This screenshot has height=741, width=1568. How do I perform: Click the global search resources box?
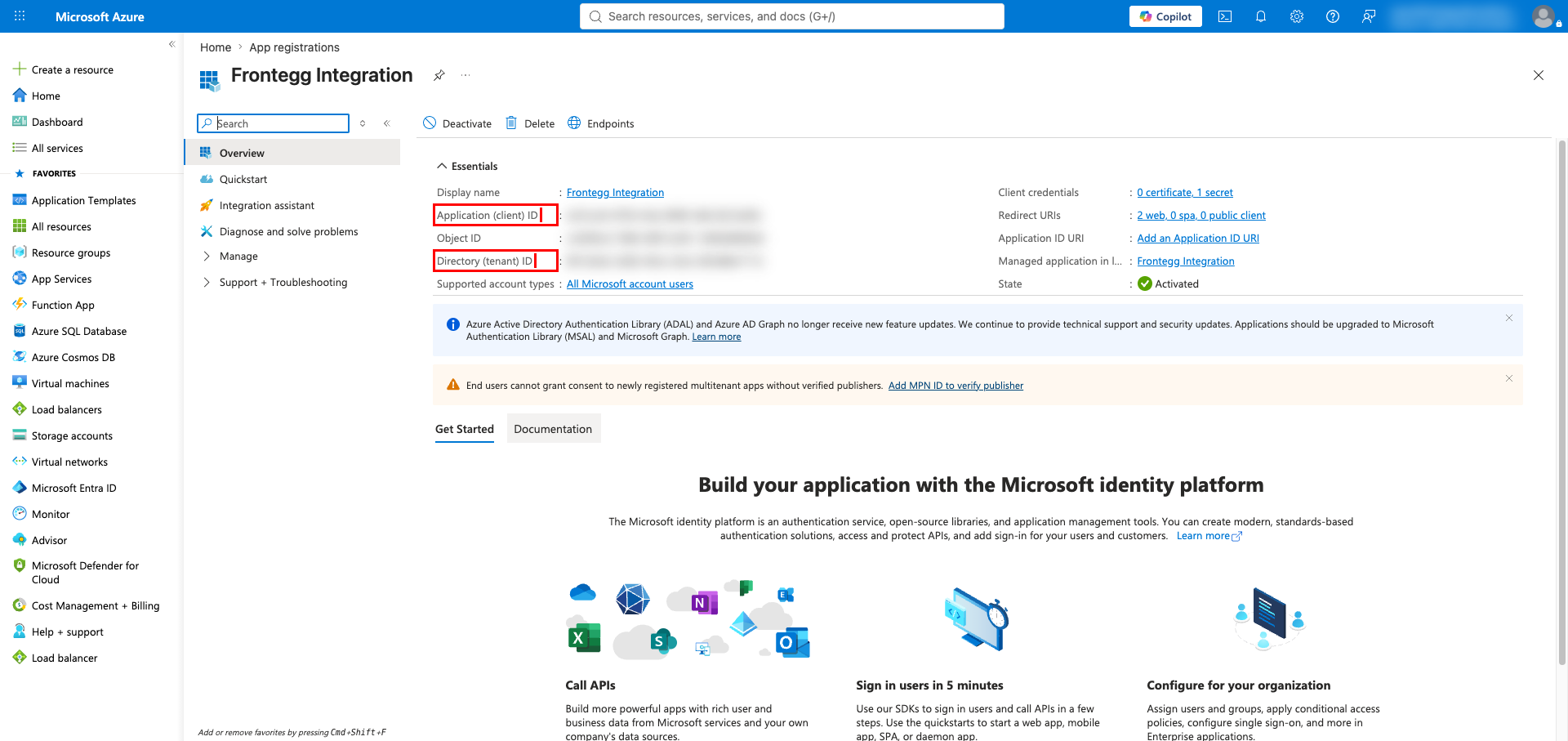[791, 16]
